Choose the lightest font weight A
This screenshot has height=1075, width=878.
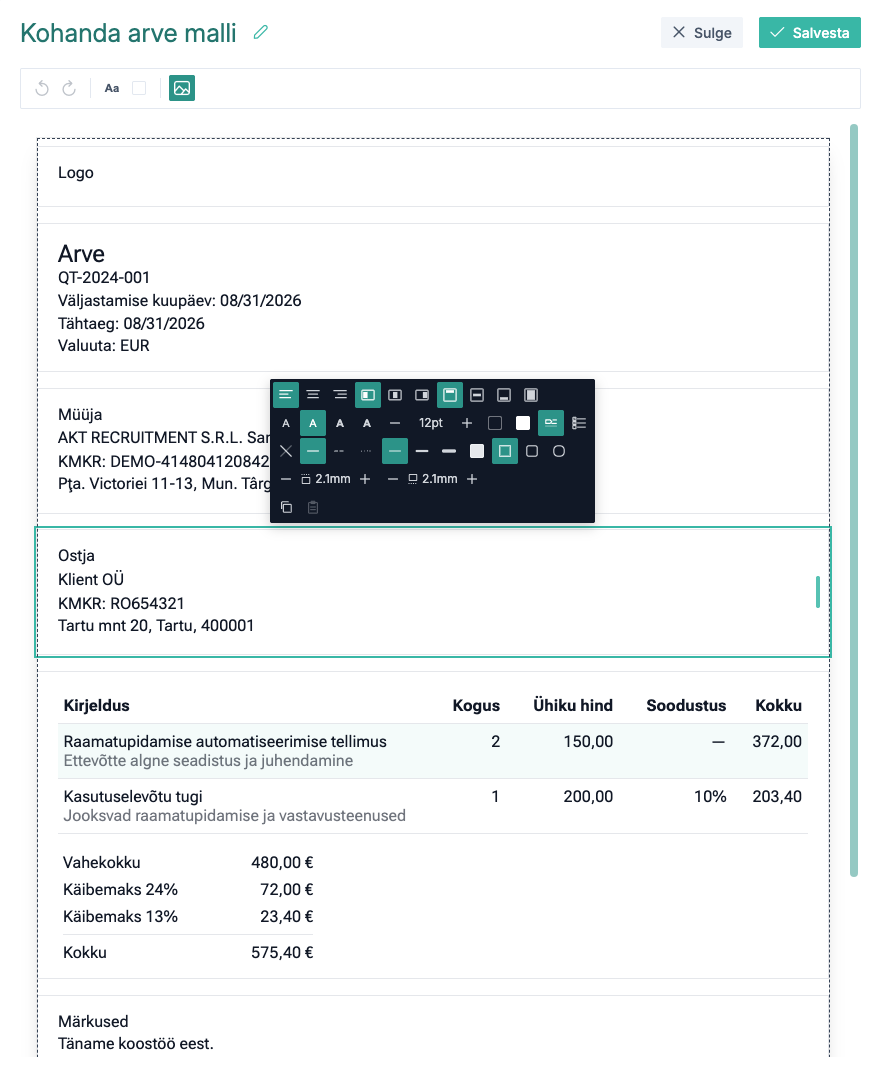pos(286,423)
